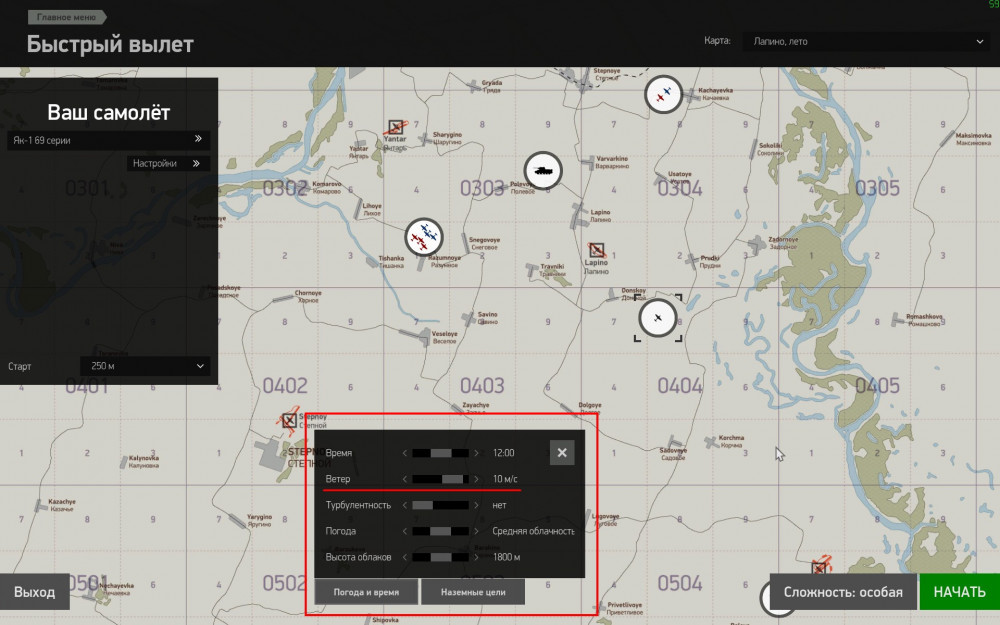This screenshot has width=1000, height=625.
Task: Adjust the Погода weather slider
Action: pyautogui.click(x=440, y=531)
